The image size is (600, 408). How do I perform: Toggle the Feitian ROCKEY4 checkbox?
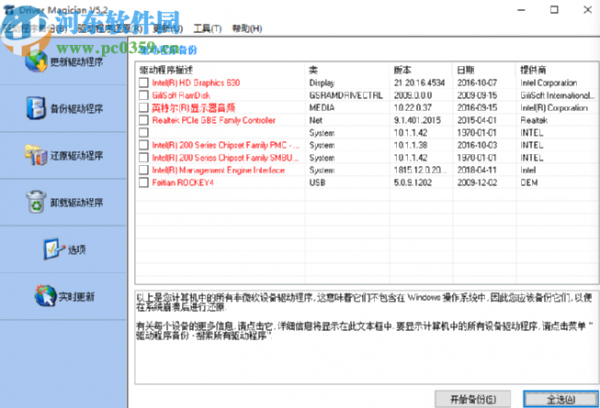[x=144, y=183]
